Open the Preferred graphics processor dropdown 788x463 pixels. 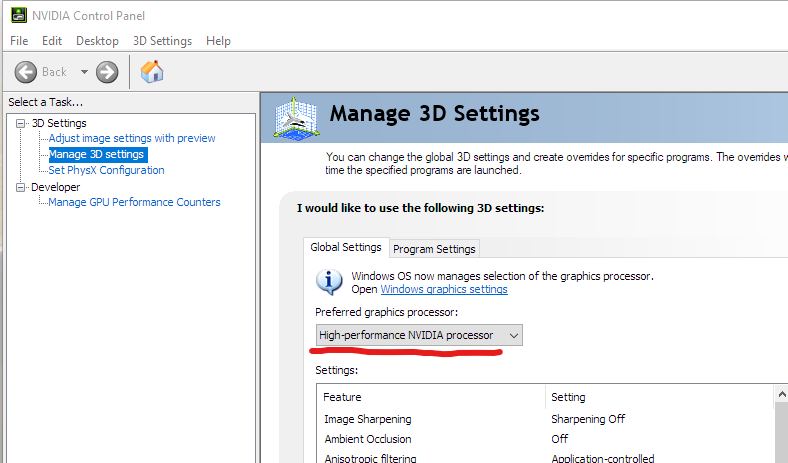(419, 335)
